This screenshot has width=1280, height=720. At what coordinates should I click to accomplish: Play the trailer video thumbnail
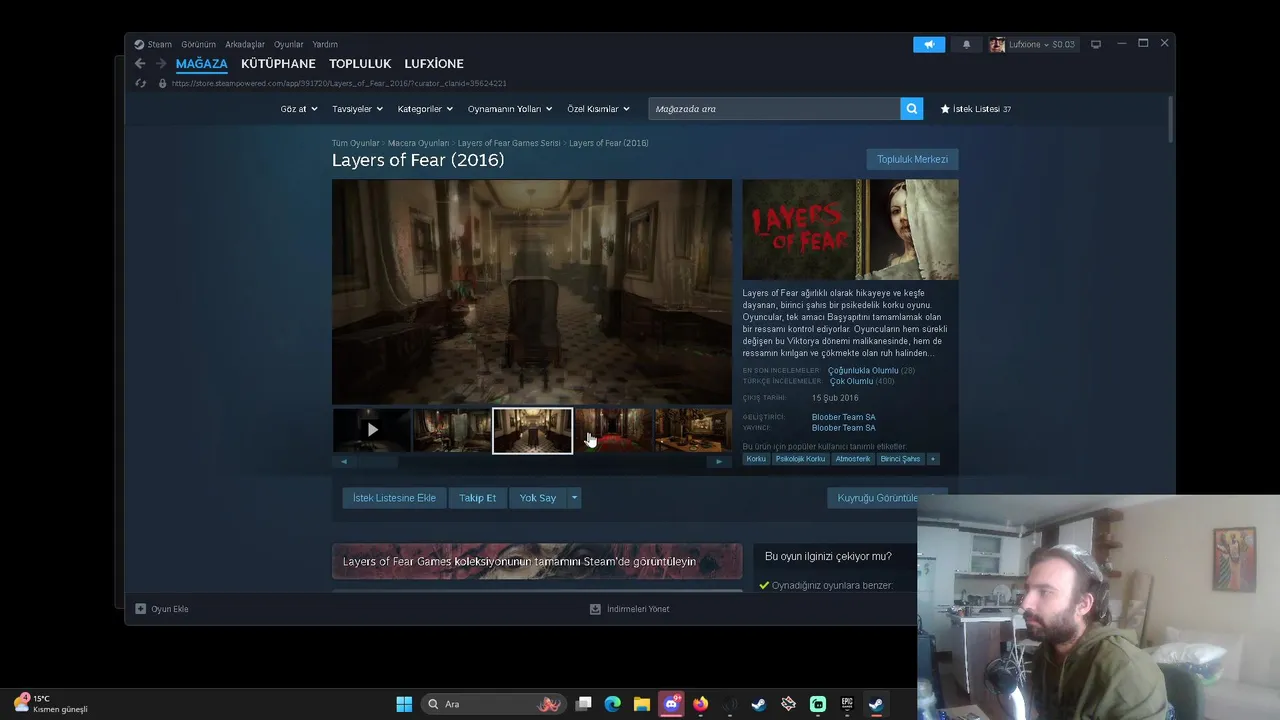pyautogui.click(x=371, y=430)
